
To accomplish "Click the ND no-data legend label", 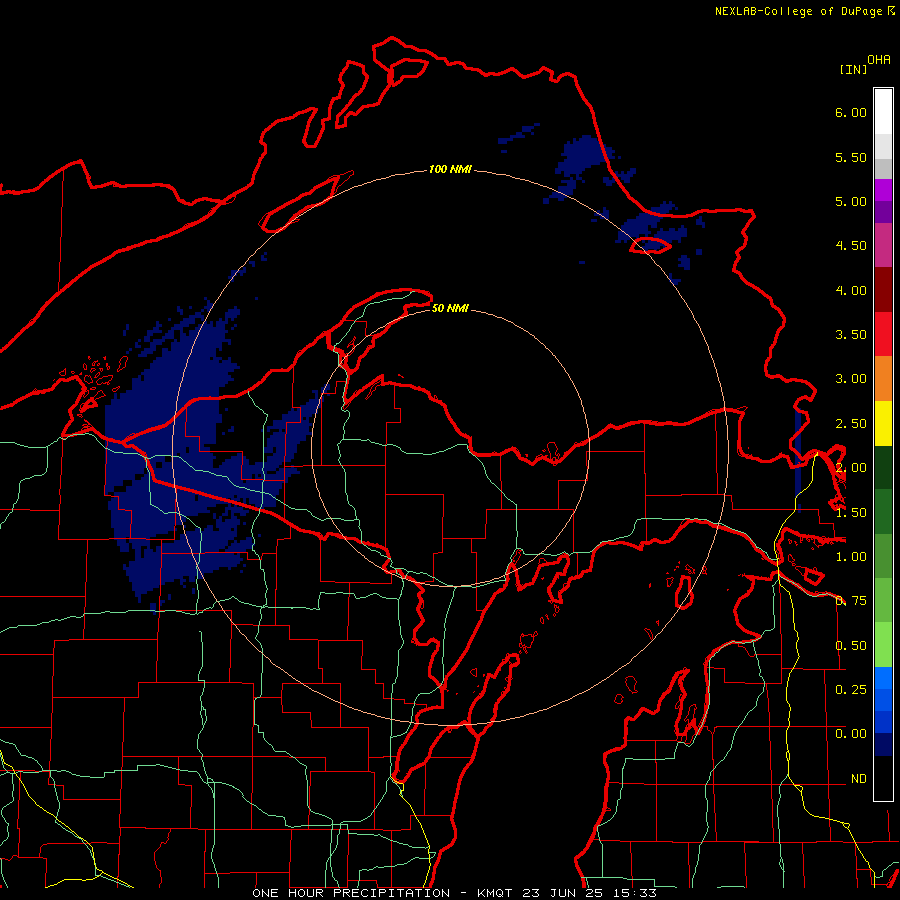I will (859, 779).
